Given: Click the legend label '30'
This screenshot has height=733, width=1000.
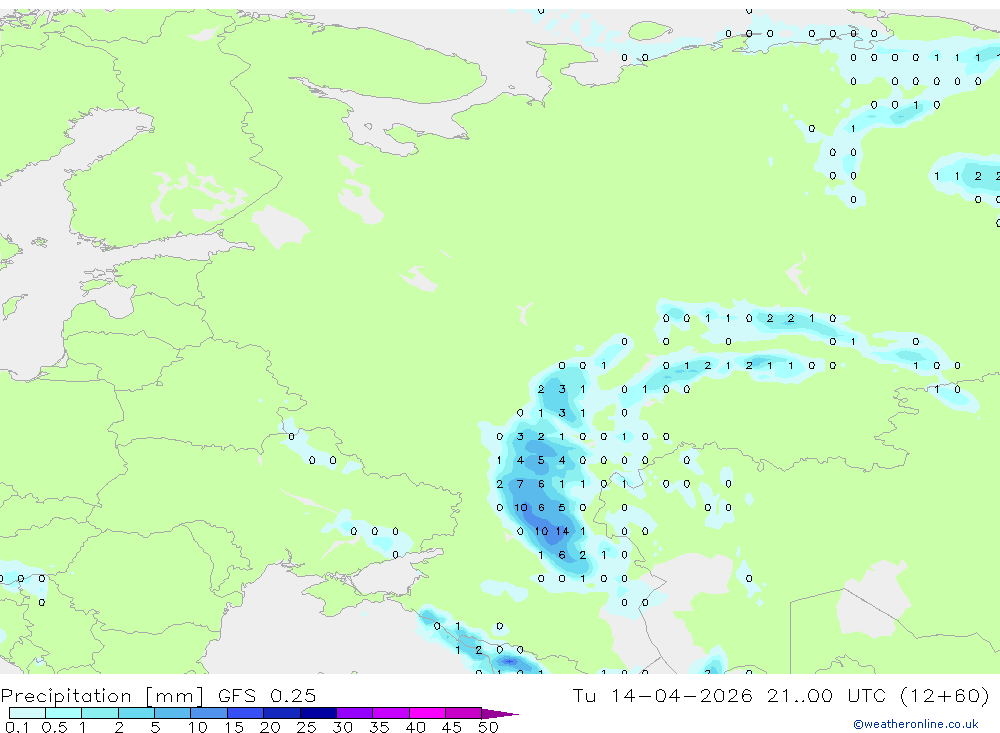Looking at the screenshot, I should [x=342, y=727].
